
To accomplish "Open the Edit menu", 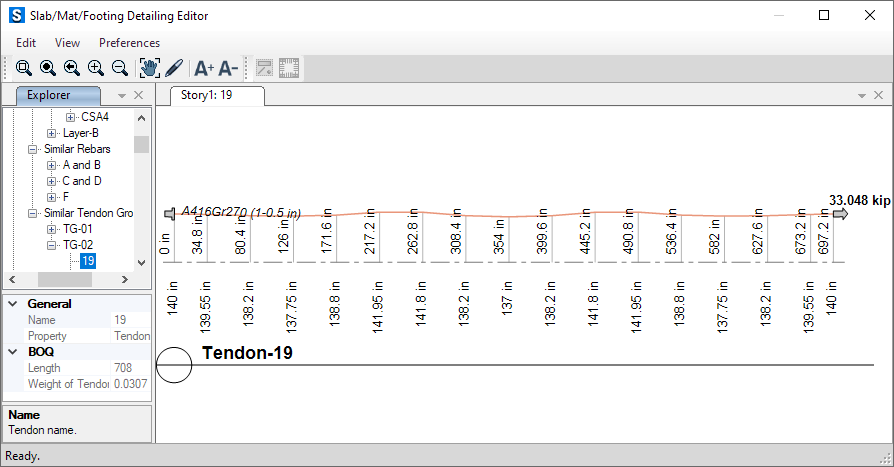I will click(26, 43).
